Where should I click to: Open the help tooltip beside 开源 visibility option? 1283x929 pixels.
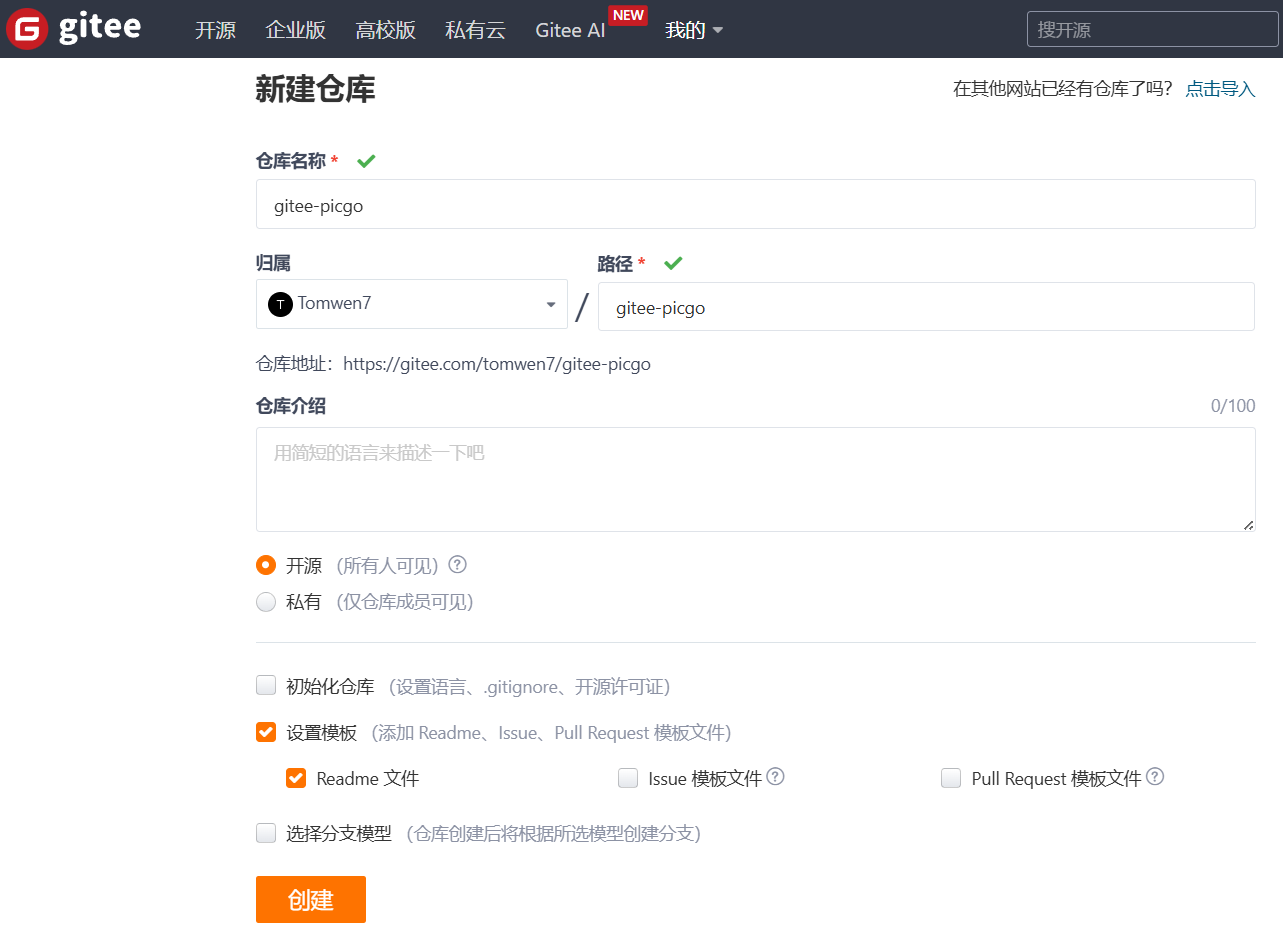(x=457, y=566)
